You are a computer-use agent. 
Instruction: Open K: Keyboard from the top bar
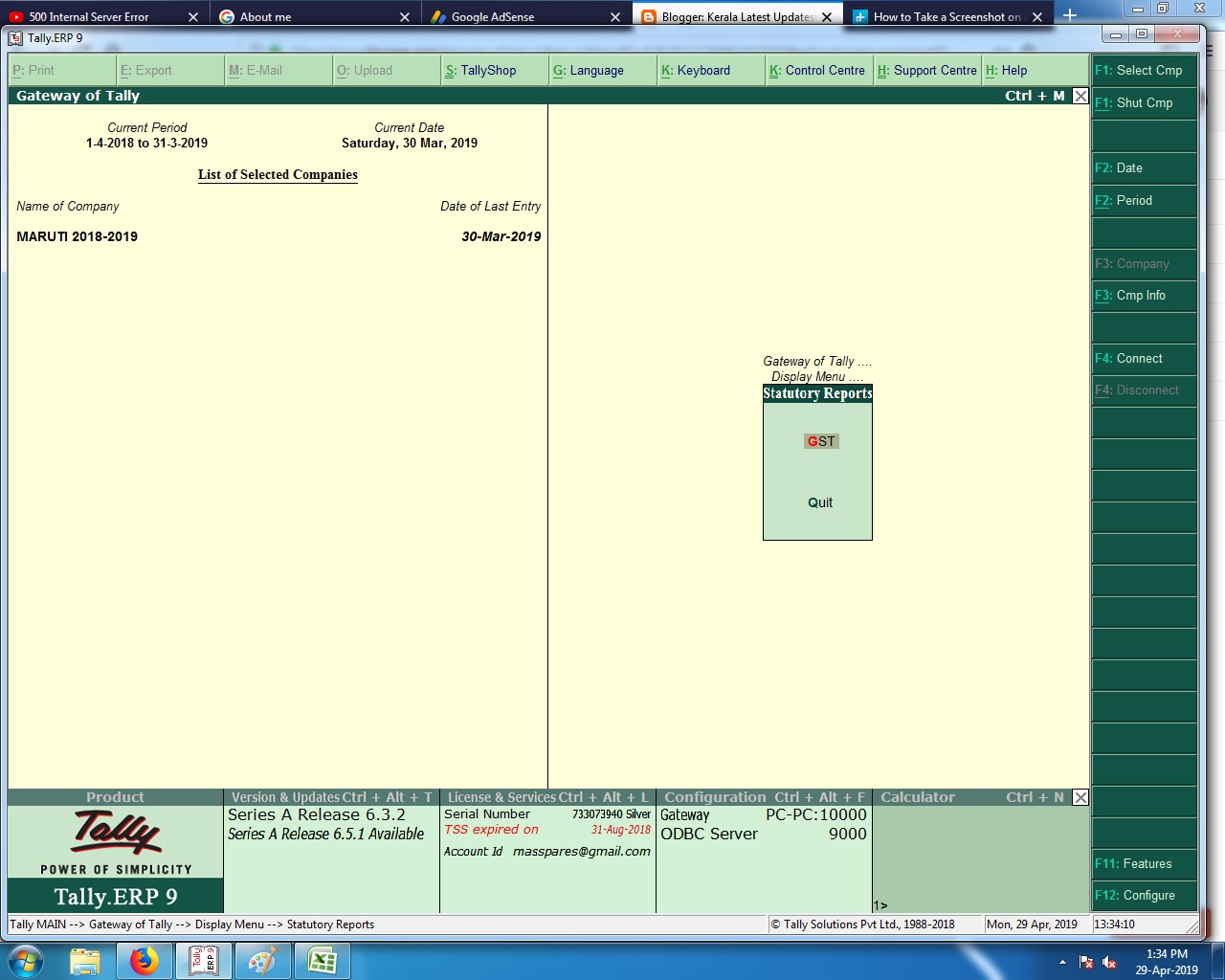coord(711,71)
